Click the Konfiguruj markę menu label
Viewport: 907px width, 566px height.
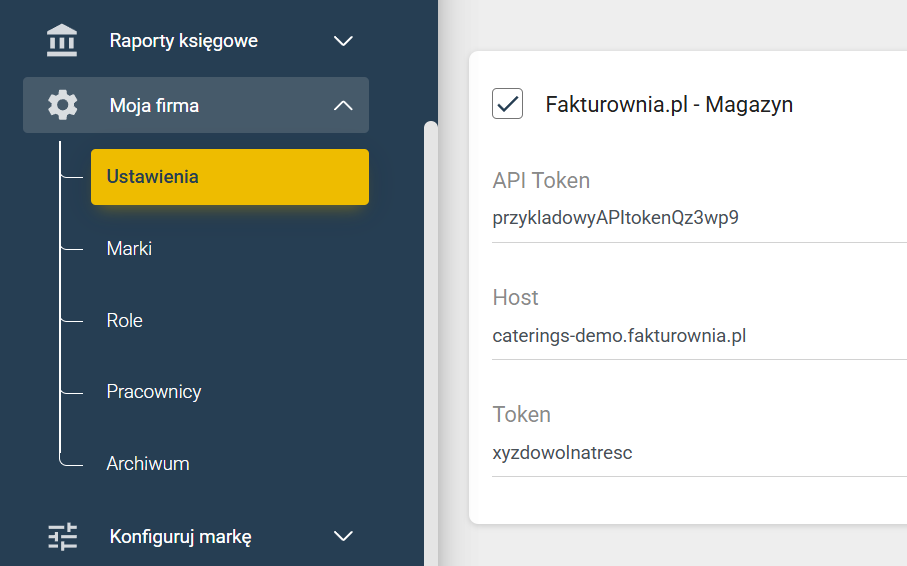pyautogui.click(x=180, y=536)
